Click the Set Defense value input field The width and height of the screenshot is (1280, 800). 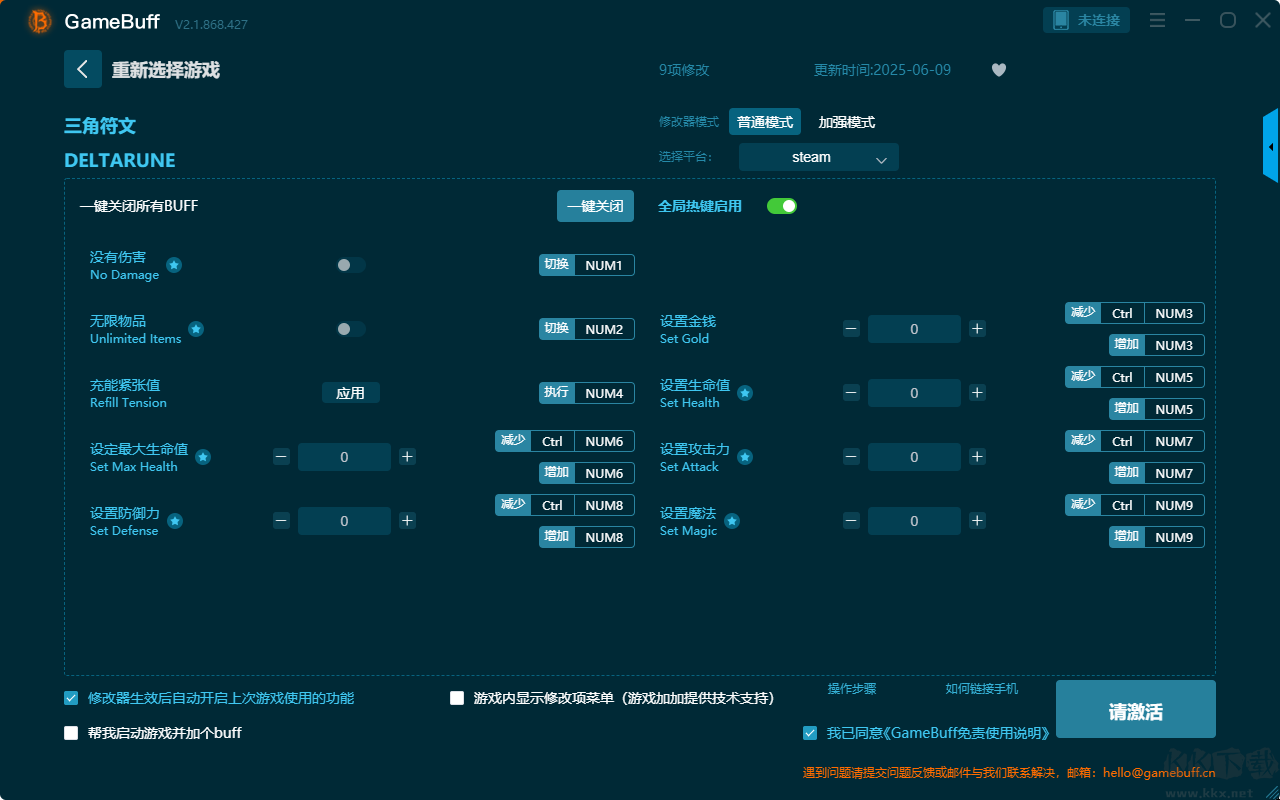coord(344,521)
